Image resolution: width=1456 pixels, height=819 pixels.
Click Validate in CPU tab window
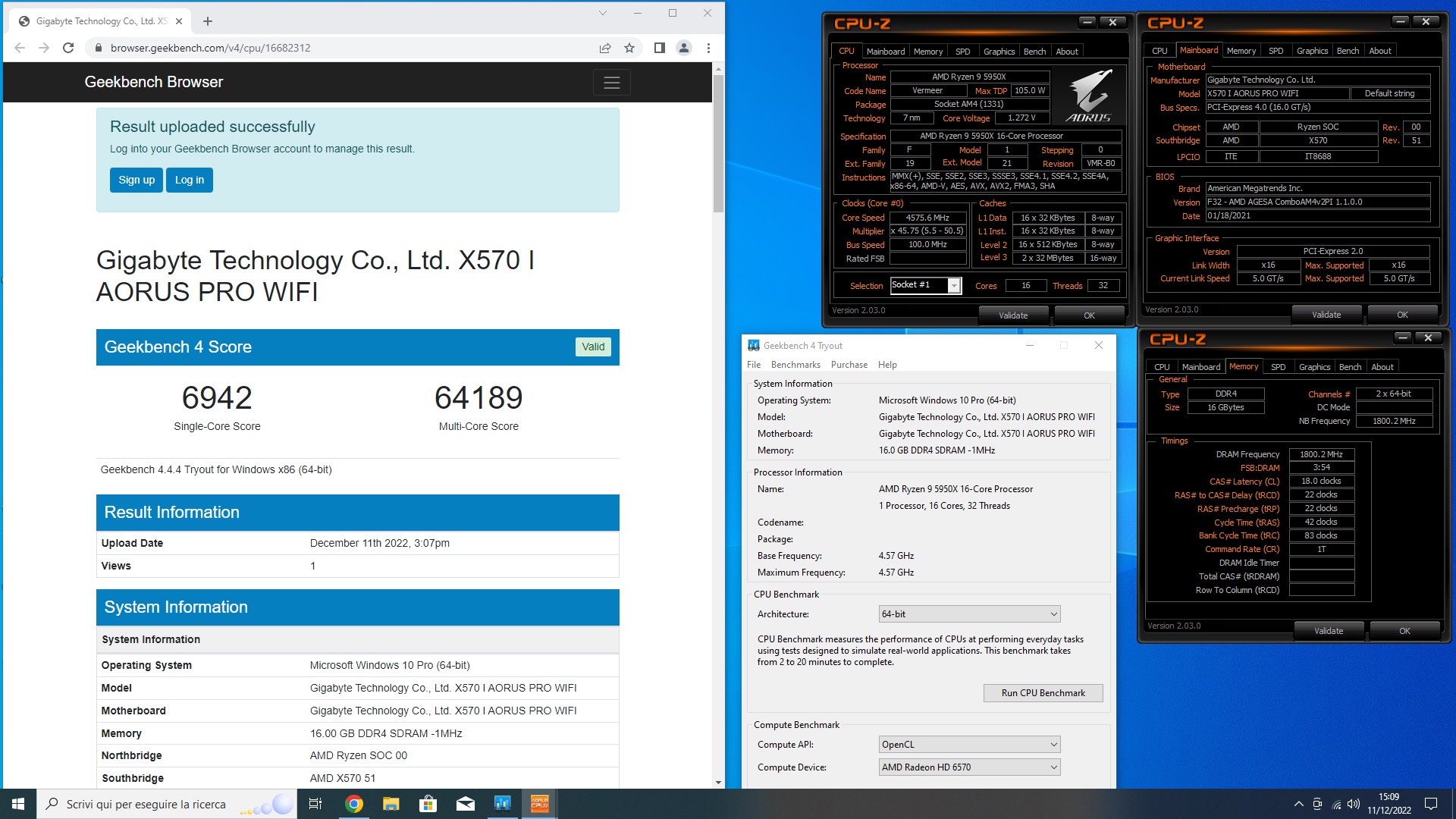[1013, 315]
